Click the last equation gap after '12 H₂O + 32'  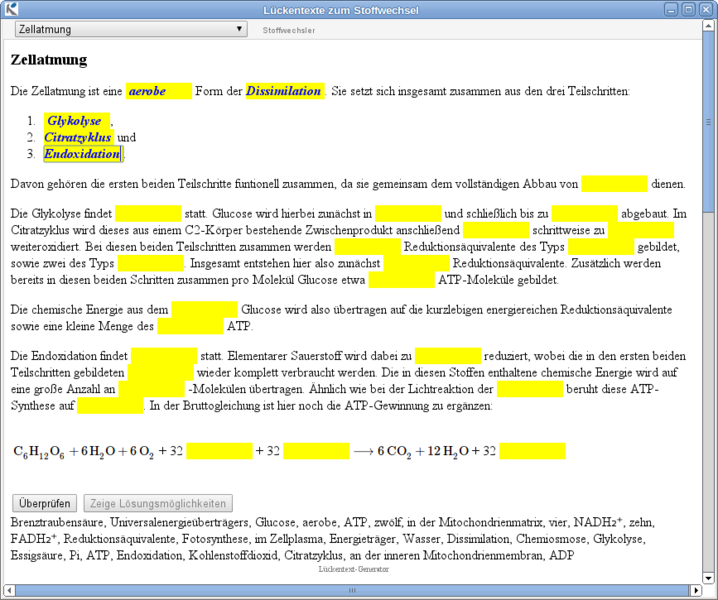pyautogui.click(x=533, y=451)
